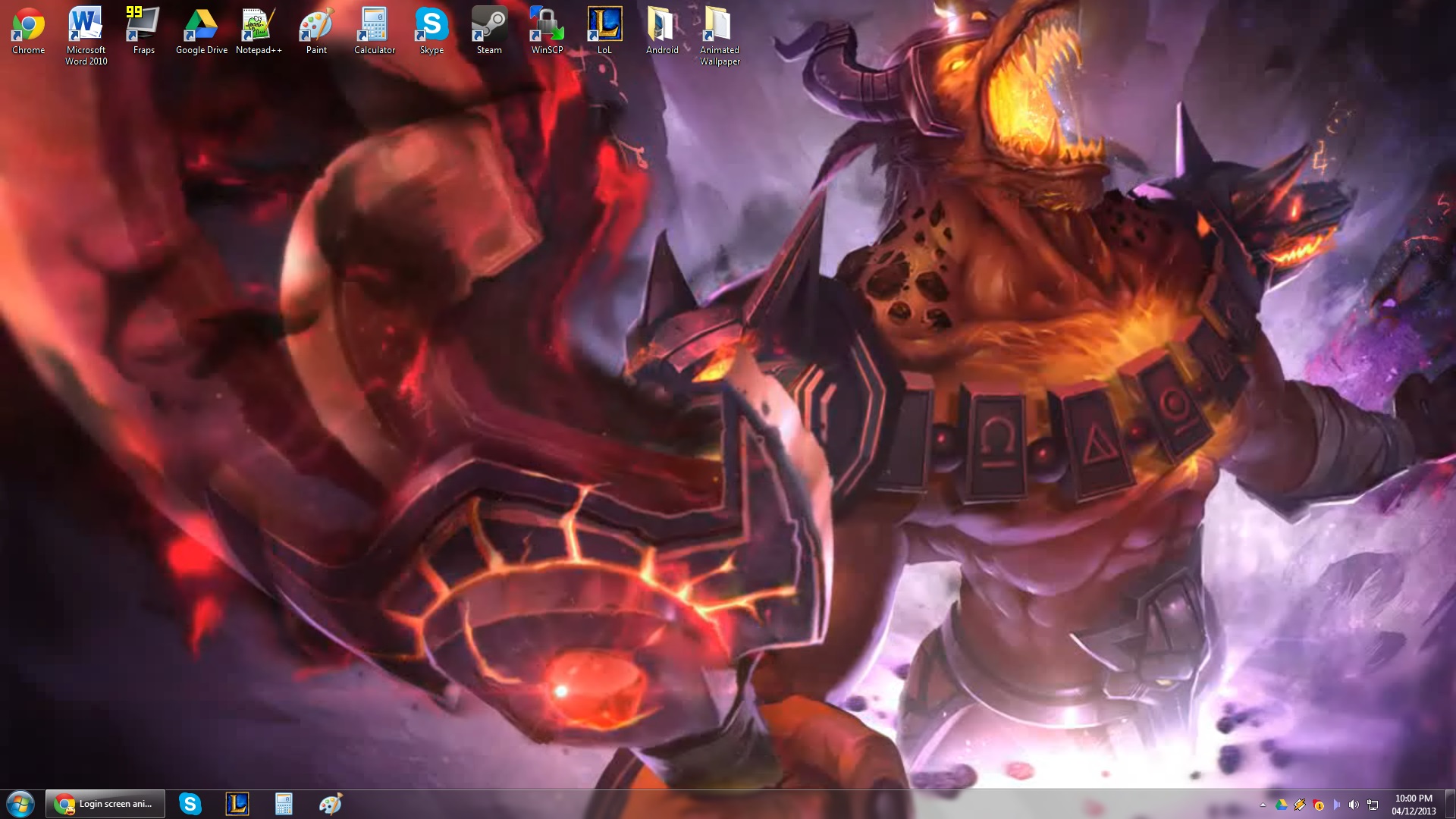Open Microsoft Word 2010 from the desktop
This screenshot has width=1456, height=819.
coord(85,23)
